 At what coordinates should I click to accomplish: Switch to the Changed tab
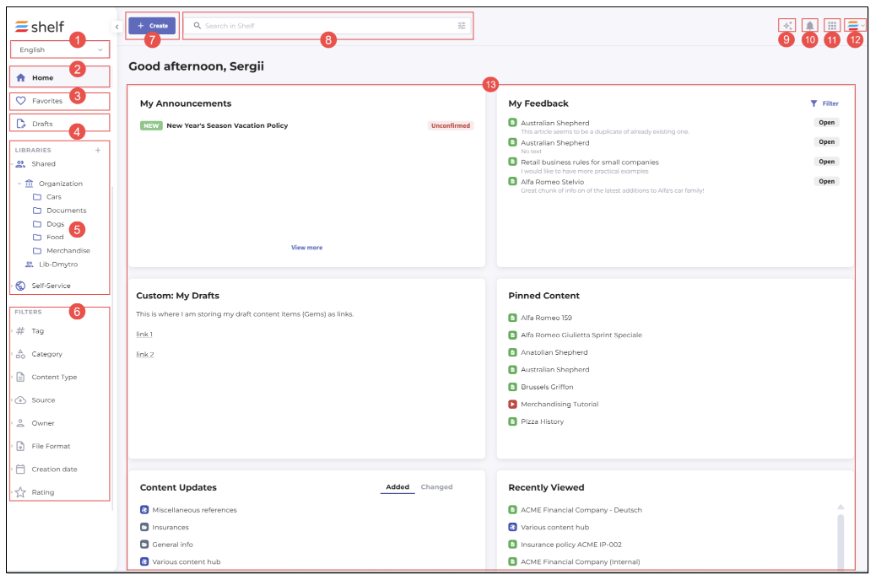click(x=437, y=487)
